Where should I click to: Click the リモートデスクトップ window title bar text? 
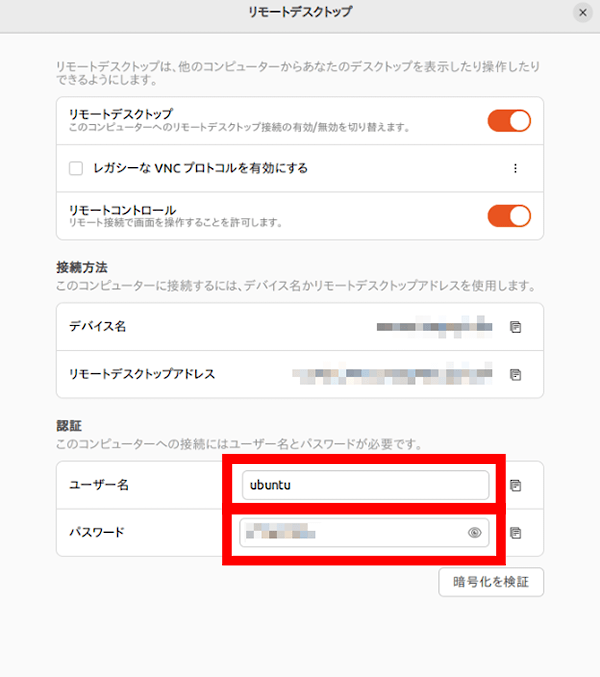300,13
